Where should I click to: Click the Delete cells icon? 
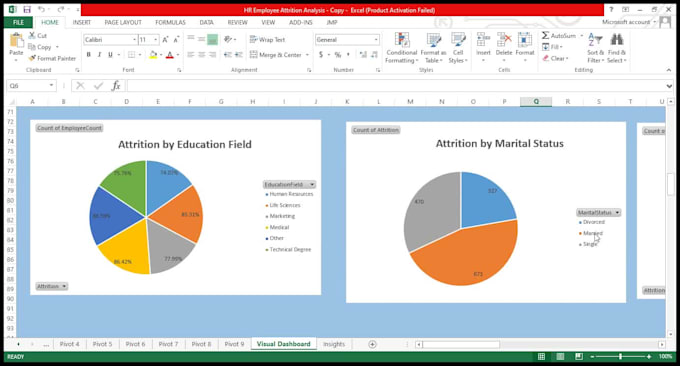point(504,40)
